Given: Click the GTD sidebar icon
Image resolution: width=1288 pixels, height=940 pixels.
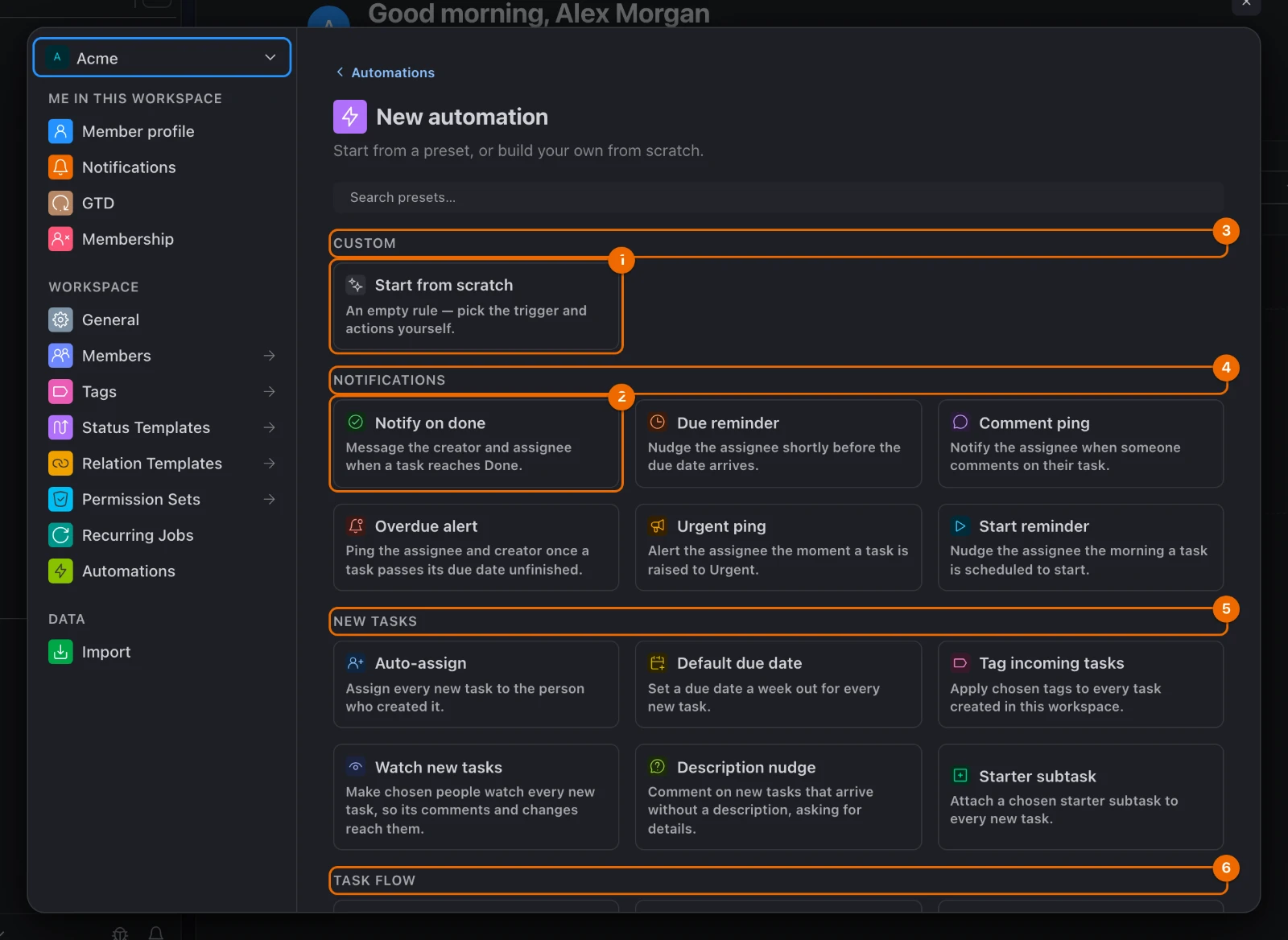Looking at the screenshot, I should (60, 203).
